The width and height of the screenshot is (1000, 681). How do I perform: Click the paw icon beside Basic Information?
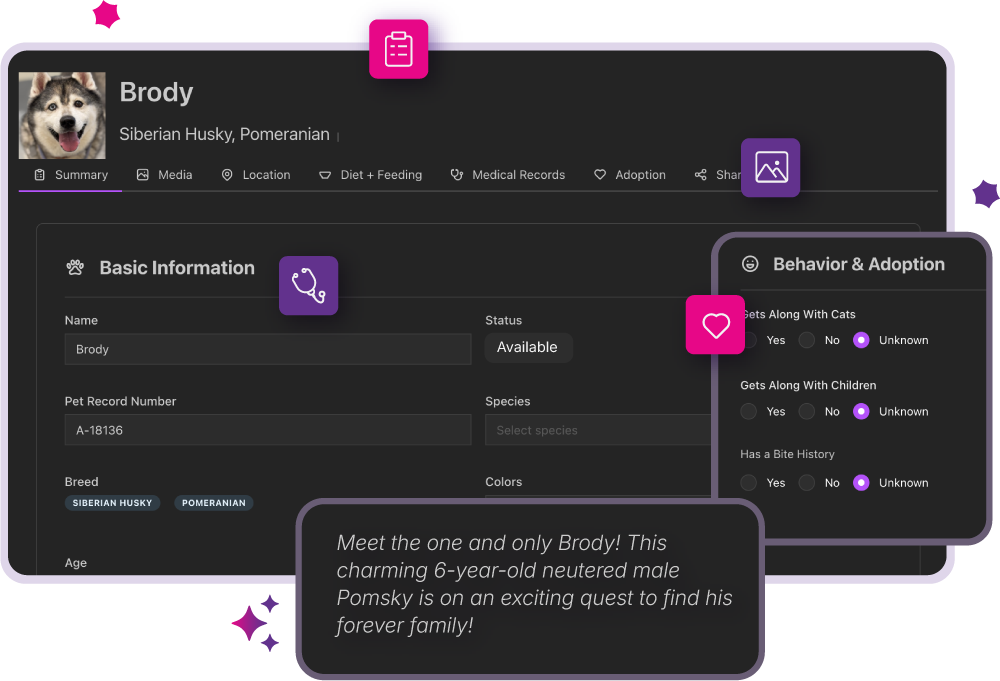click(75, 267)
